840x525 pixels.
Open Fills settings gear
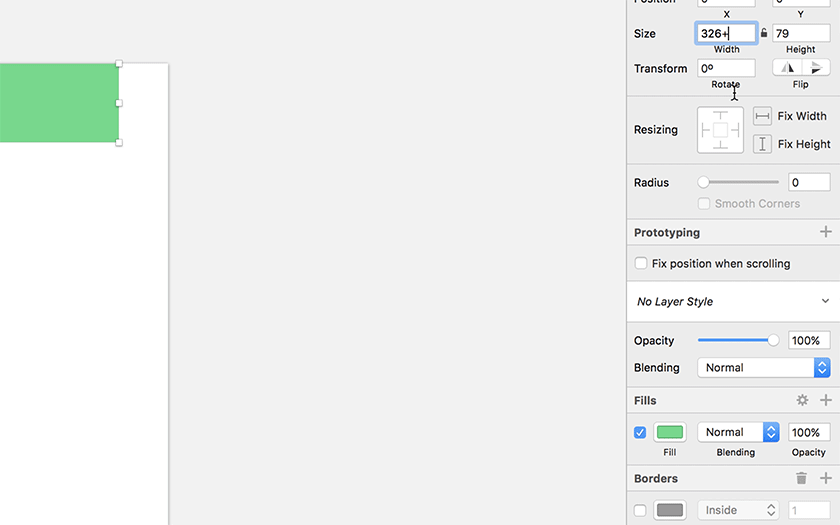click(x=802, y=400)
